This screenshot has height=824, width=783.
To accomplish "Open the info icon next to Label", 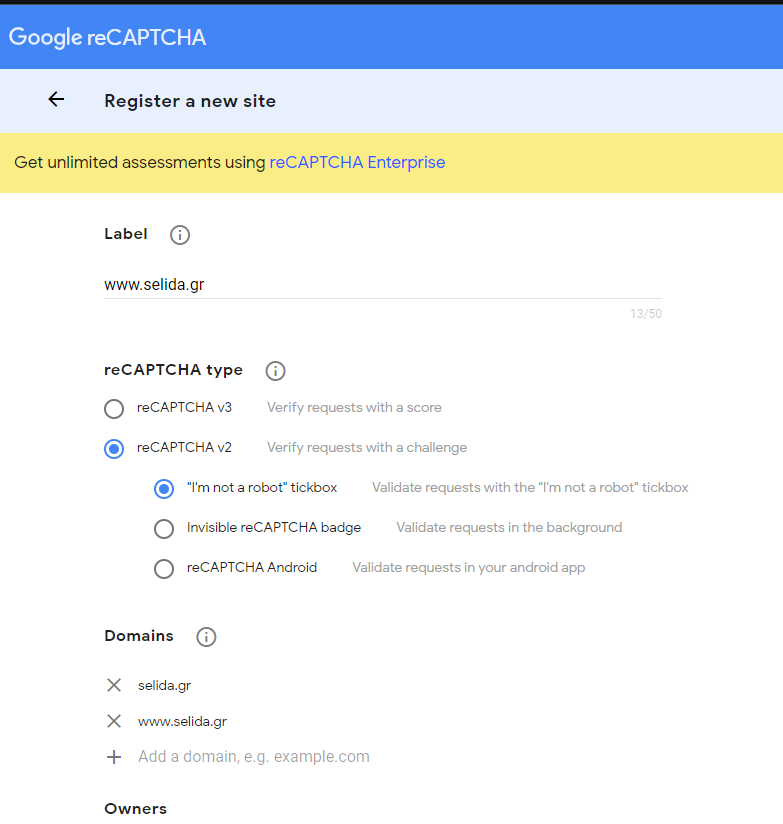I will (180, 235).
